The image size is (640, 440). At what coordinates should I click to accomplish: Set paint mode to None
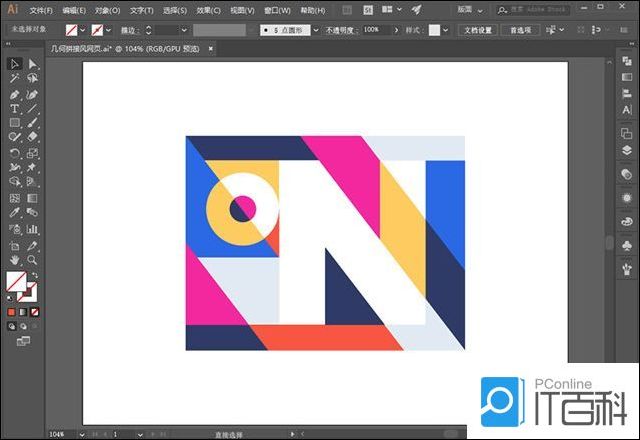click(x=35, y=312)
